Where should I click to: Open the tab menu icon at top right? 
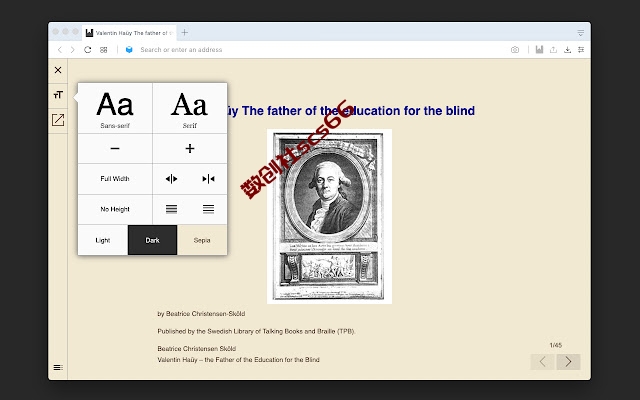pyautogui.click(x=580, y=33)
